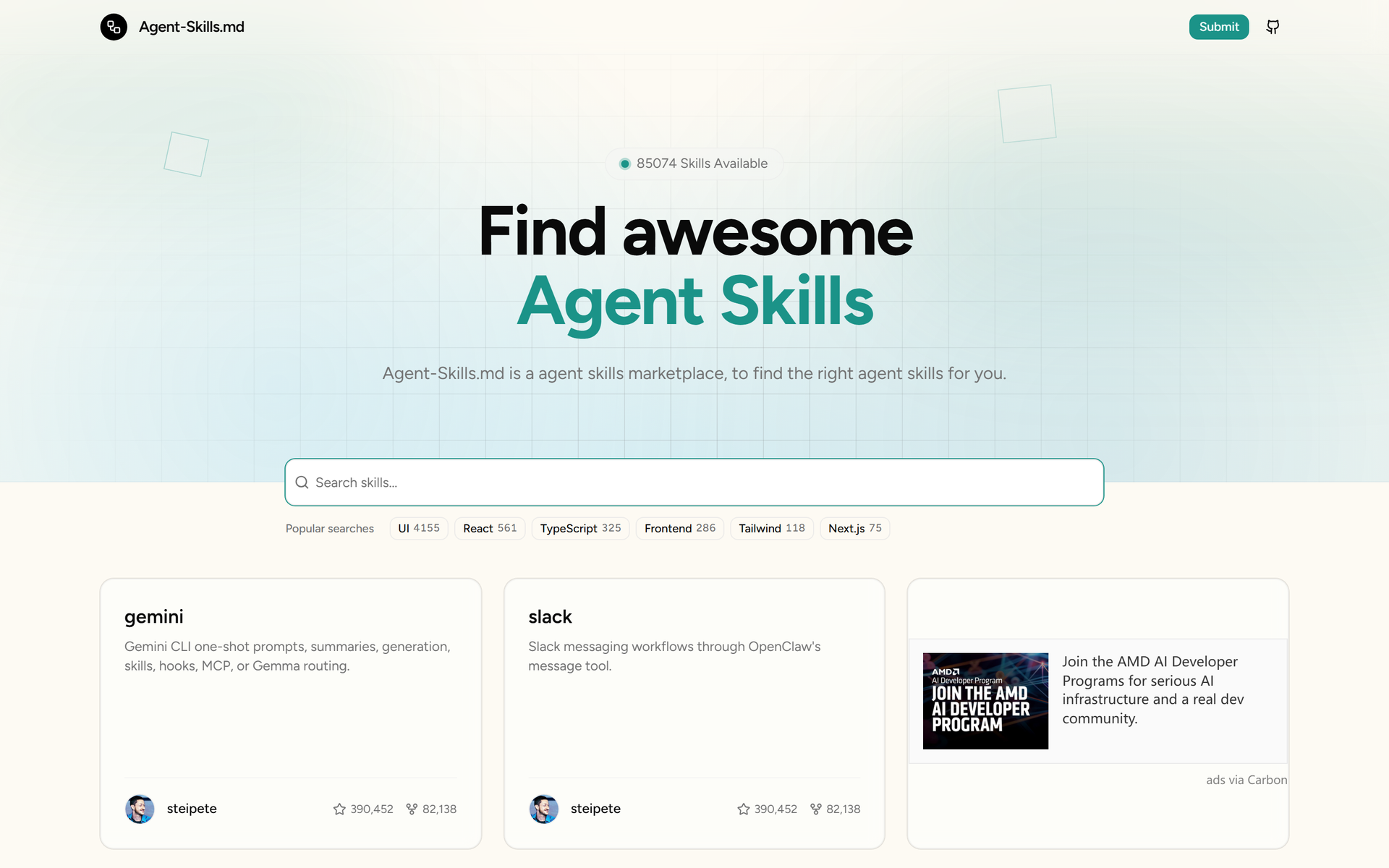Click the gemini card description text
This screenshot has height=868, width=1389.
click(288, 656)
